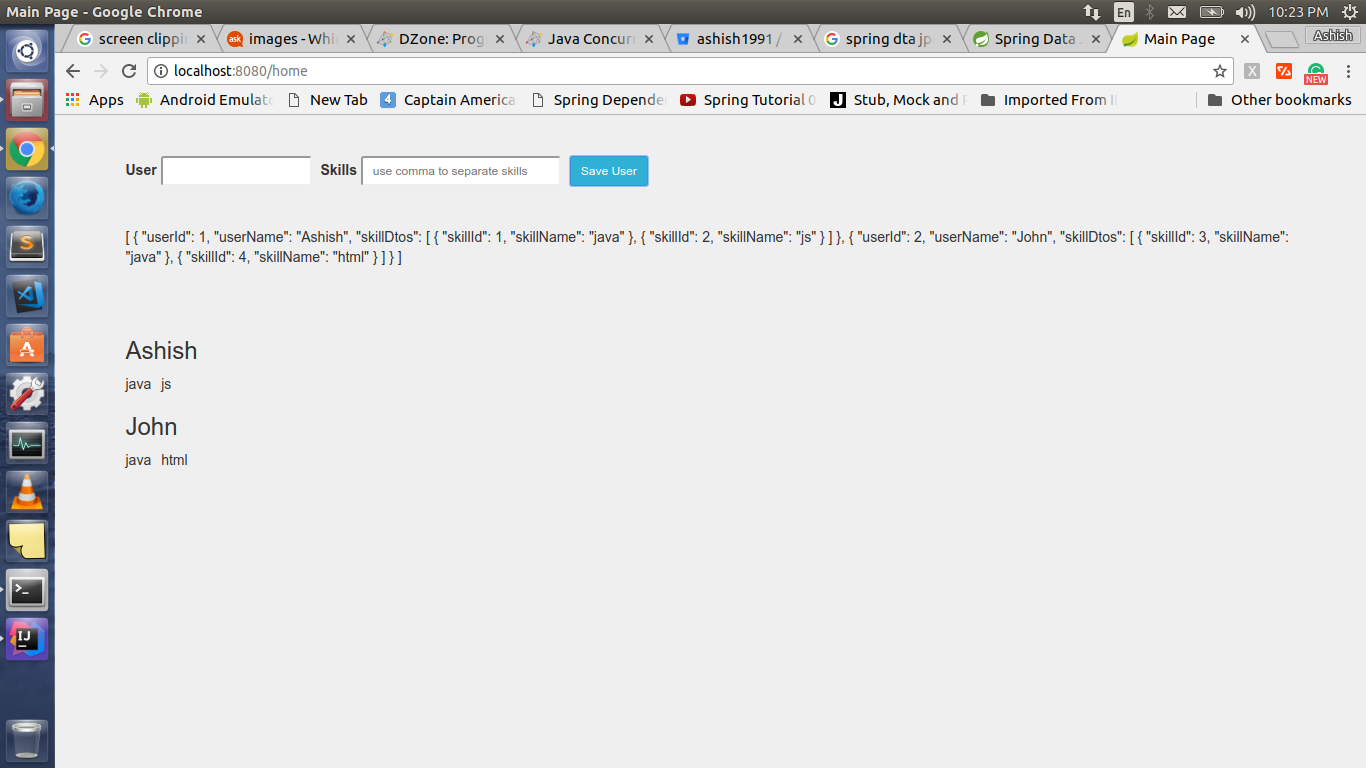Launch Firefox from the Ubuntu dock
Screen dimensions: 1366x768
pyautogui.click(x=27, y=198)
